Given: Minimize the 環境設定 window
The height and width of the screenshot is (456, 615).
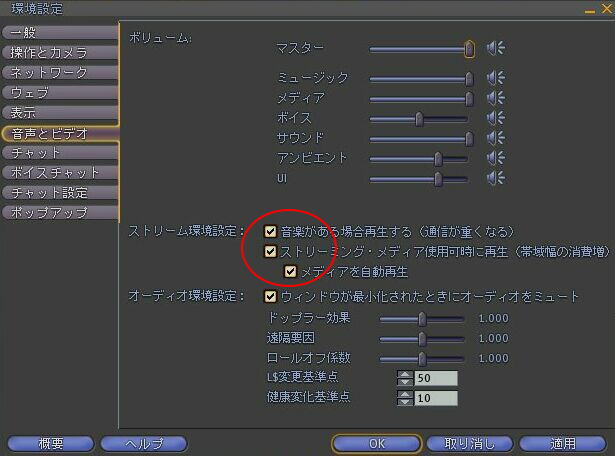Looking at the screenshot, I should 590,10.
